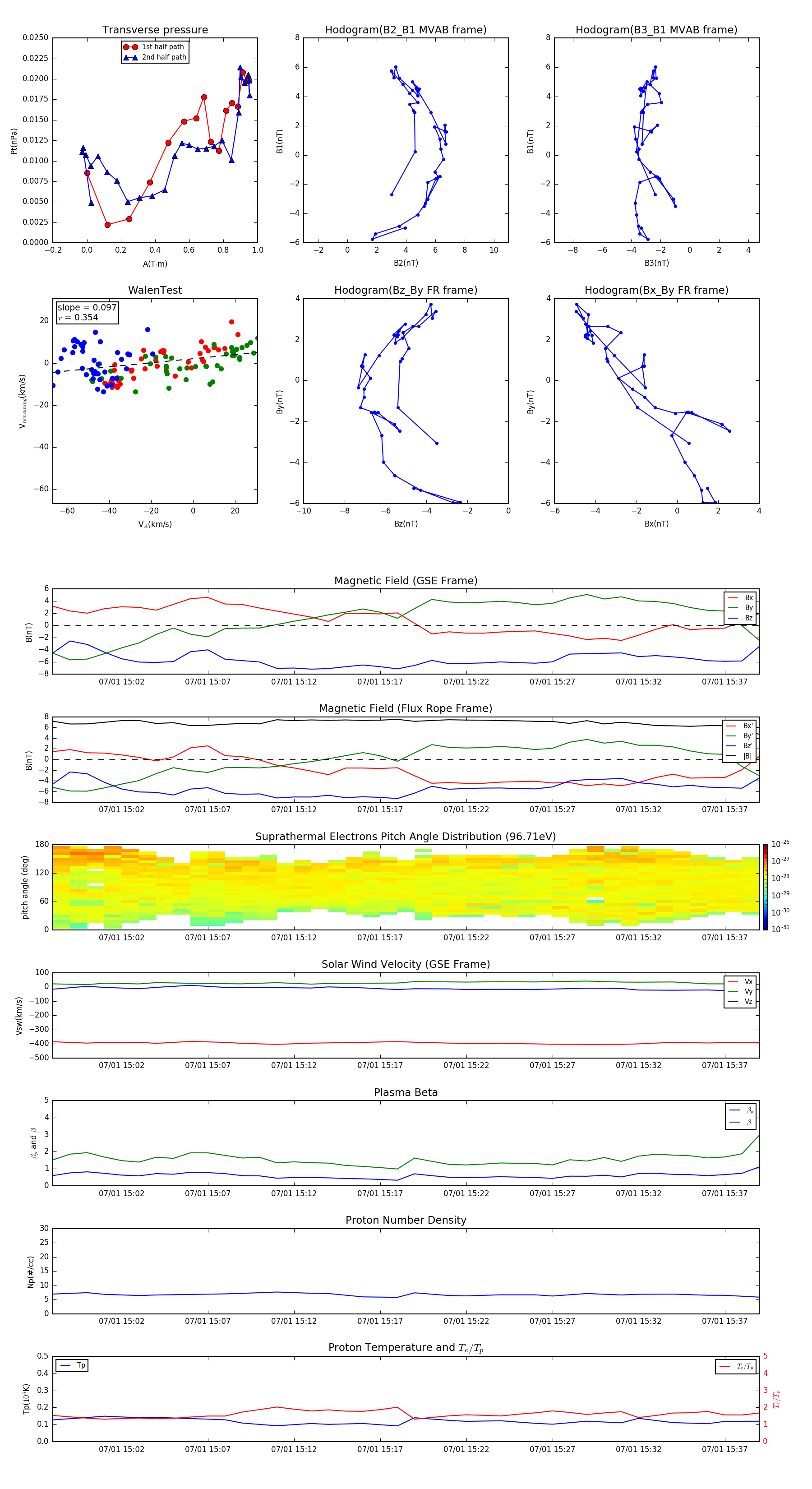Select the βp legend entry in Plasma Beta
812x1489 pixels.
[741, 1110]
